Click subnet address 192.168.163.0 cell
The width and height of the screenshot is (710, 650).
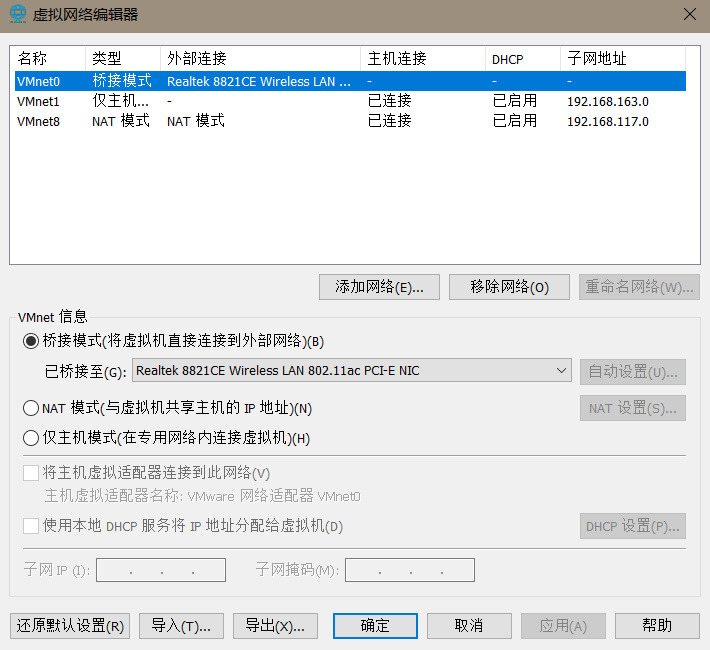pos(608,101)
